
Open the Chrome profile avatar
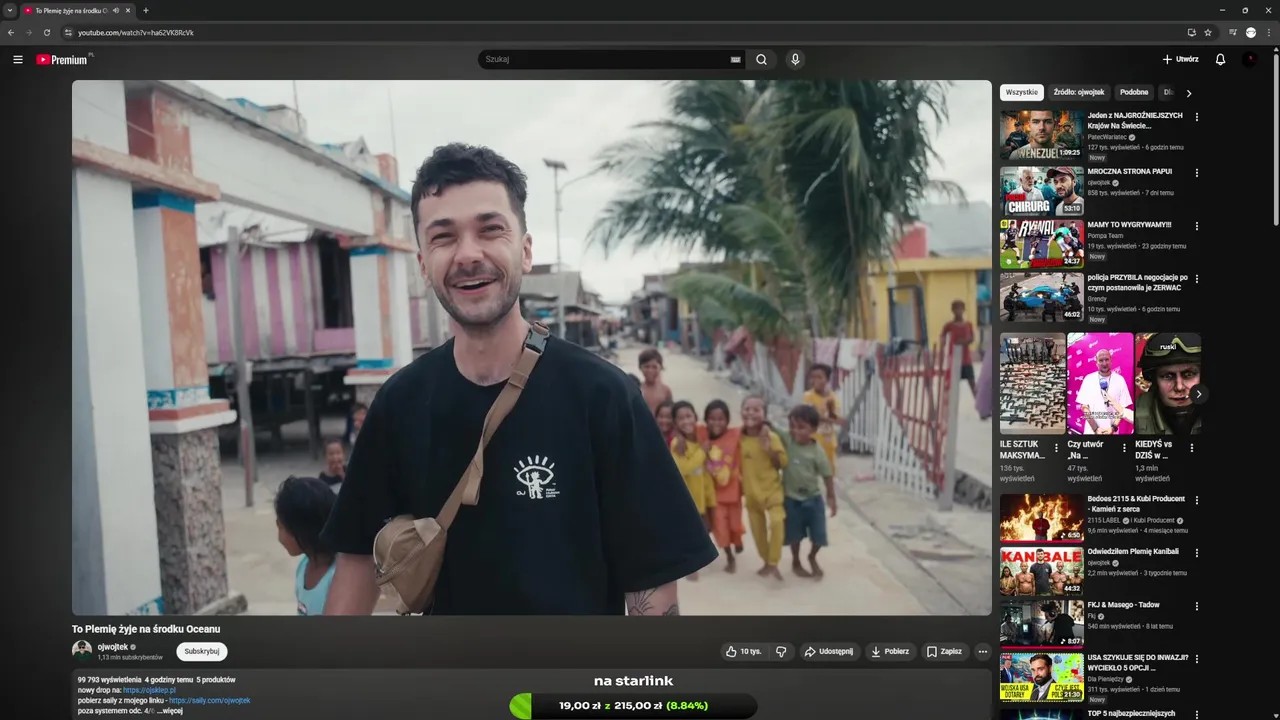point(1251,32)
